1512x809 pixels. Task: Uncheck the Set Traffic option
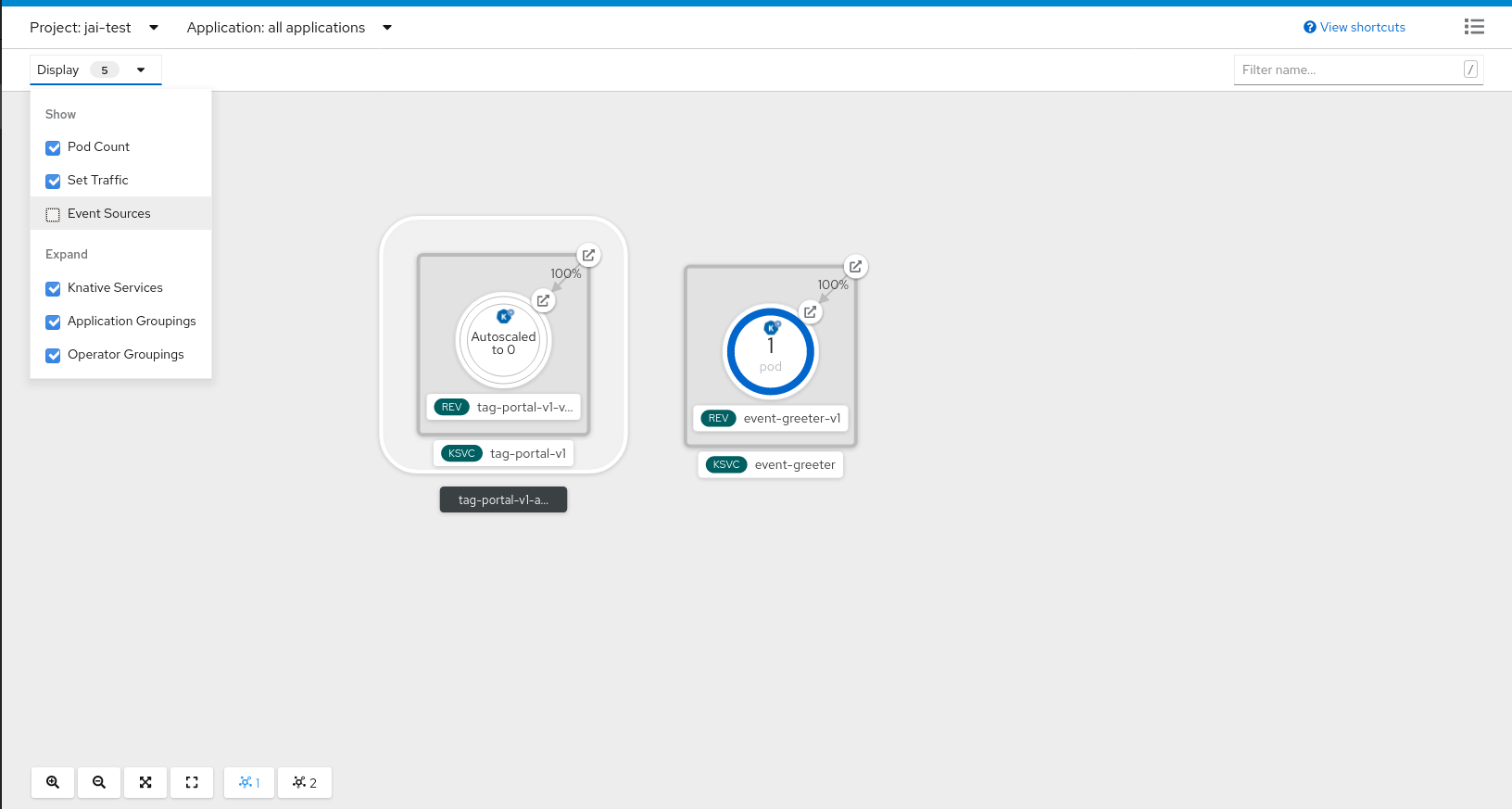[53, 181]
